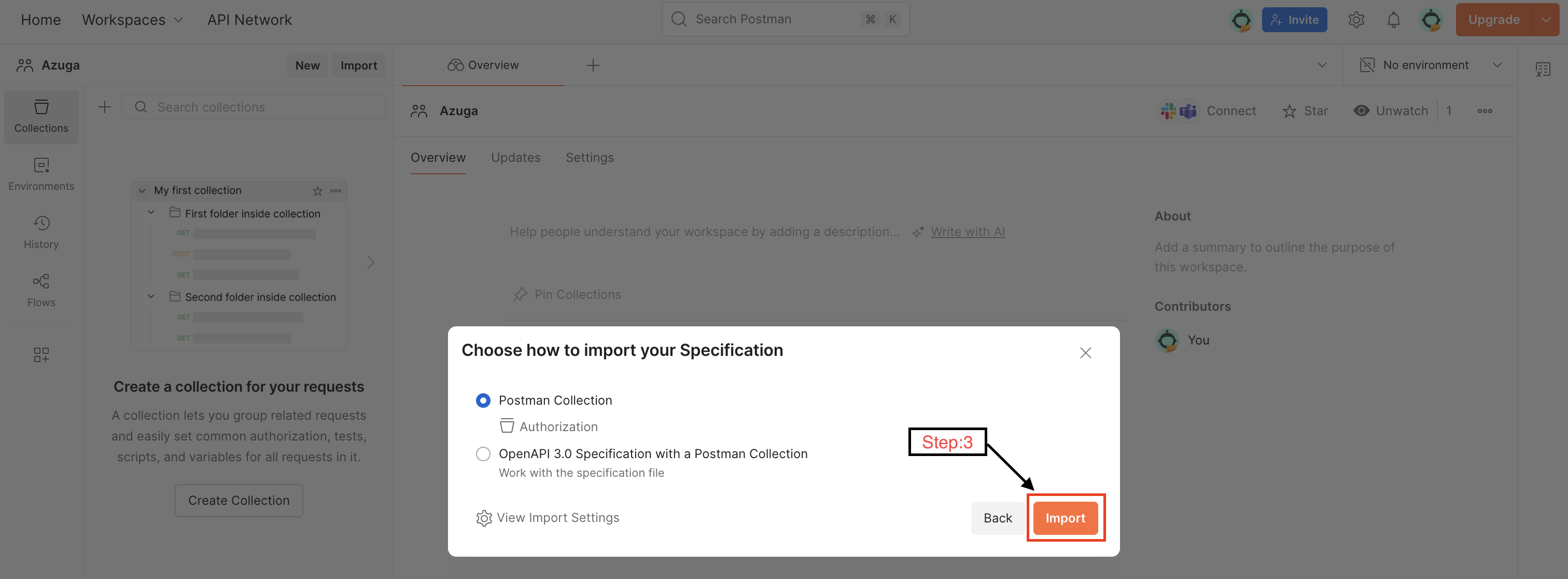Open the History sidebar panel

[x=41, y=232]
